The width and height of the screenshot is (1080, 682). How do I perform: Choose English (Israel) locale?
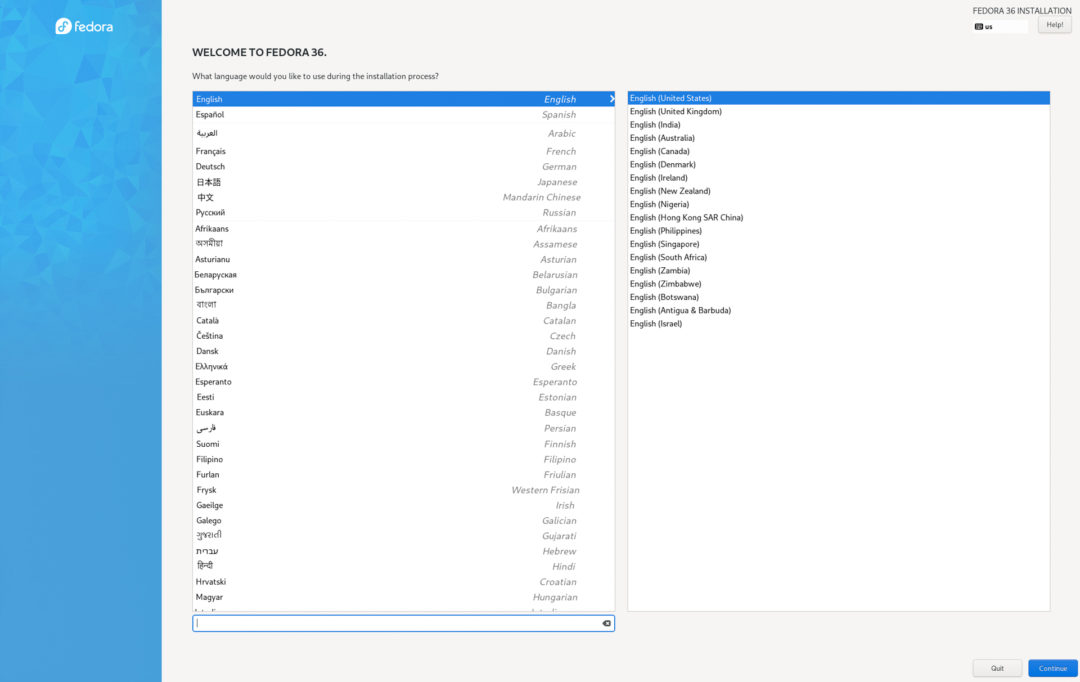pos(838,324)
